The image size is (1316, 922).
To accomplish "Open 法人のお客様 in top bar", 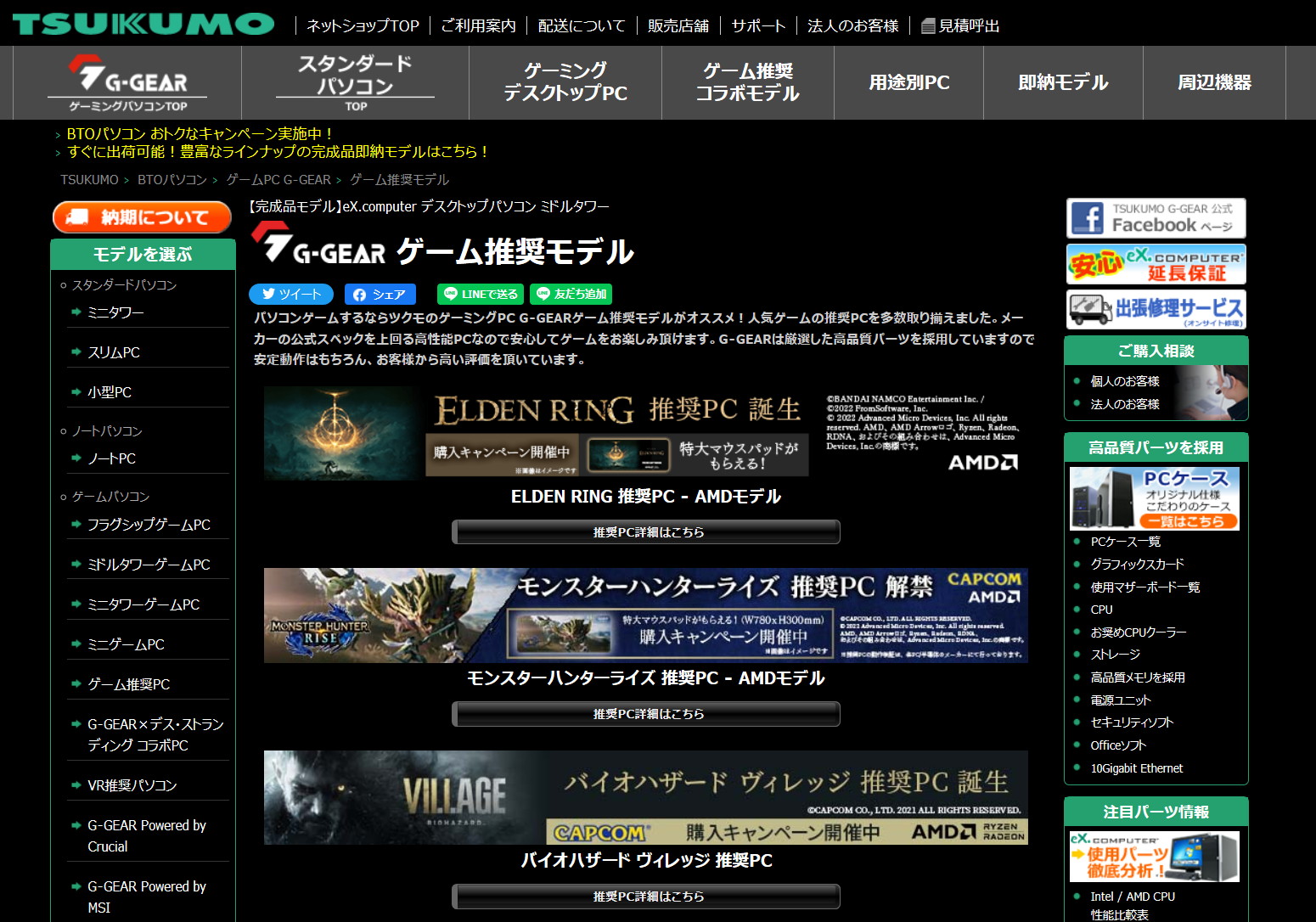I will pos(852,26).
